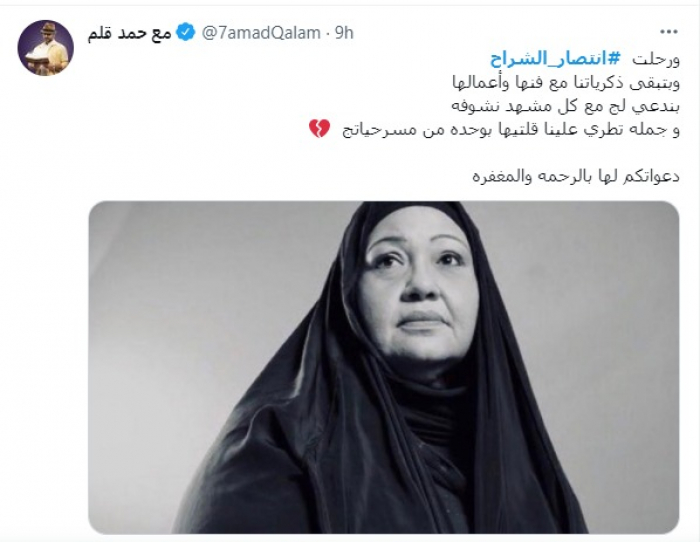The image size is (700, 542).
Task: Click the broken heart emoji
Action: (319, 129)
